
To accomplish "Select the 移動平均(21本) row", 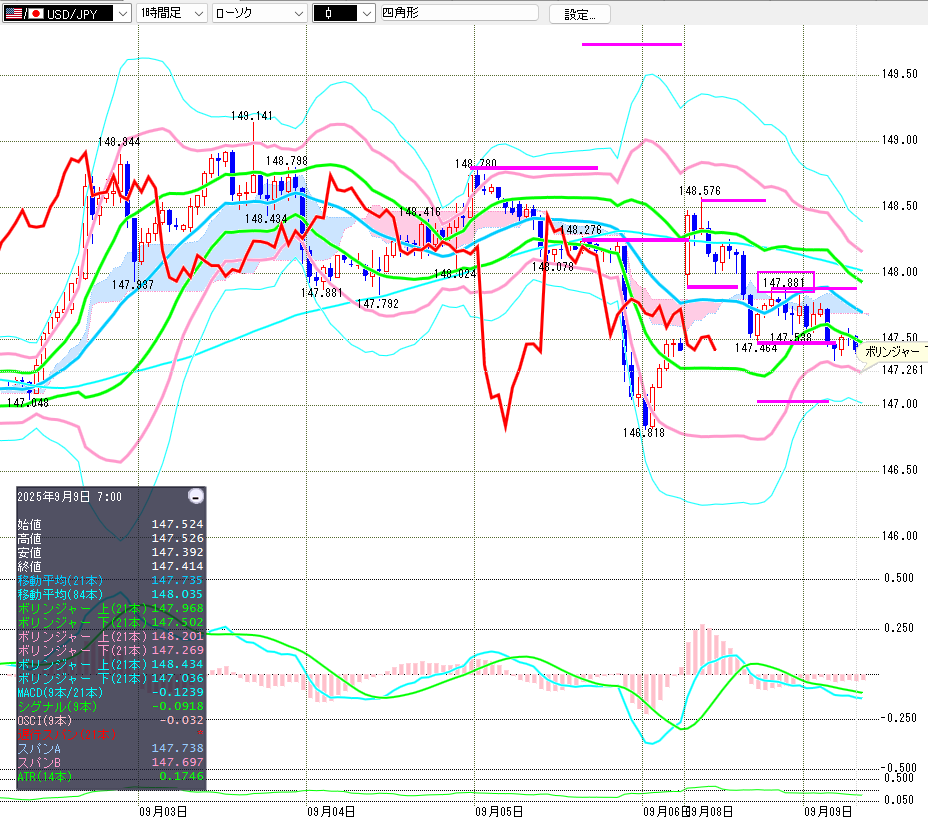I will coord(111,581).
